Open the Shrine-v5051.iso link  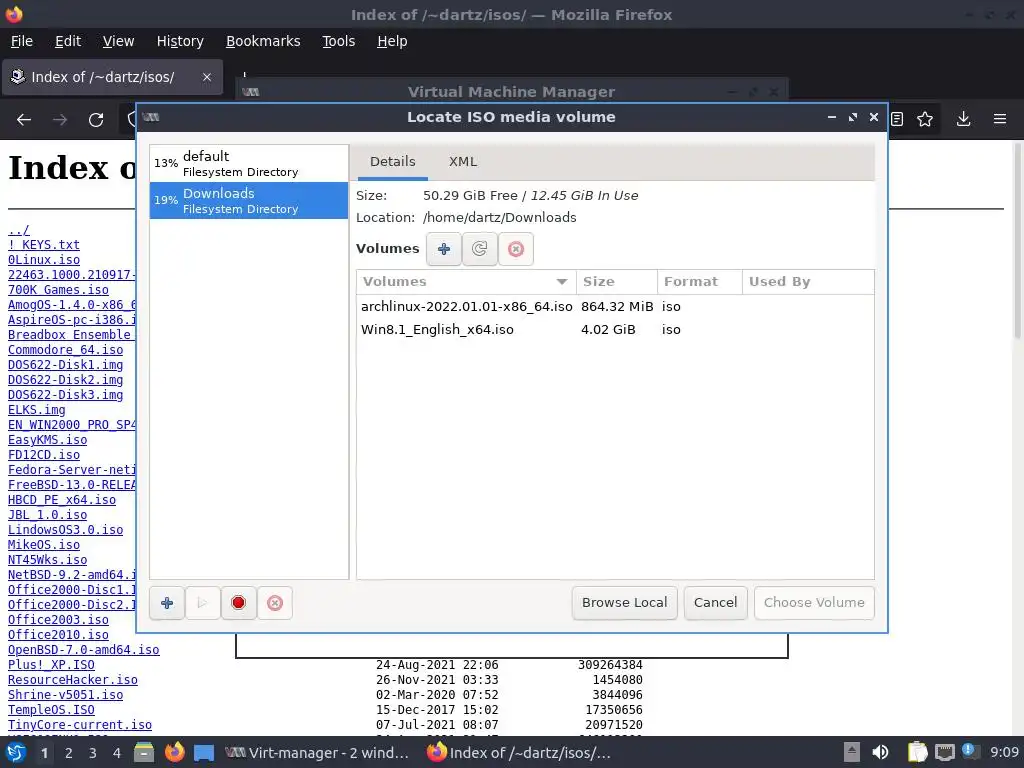[65, 695]
